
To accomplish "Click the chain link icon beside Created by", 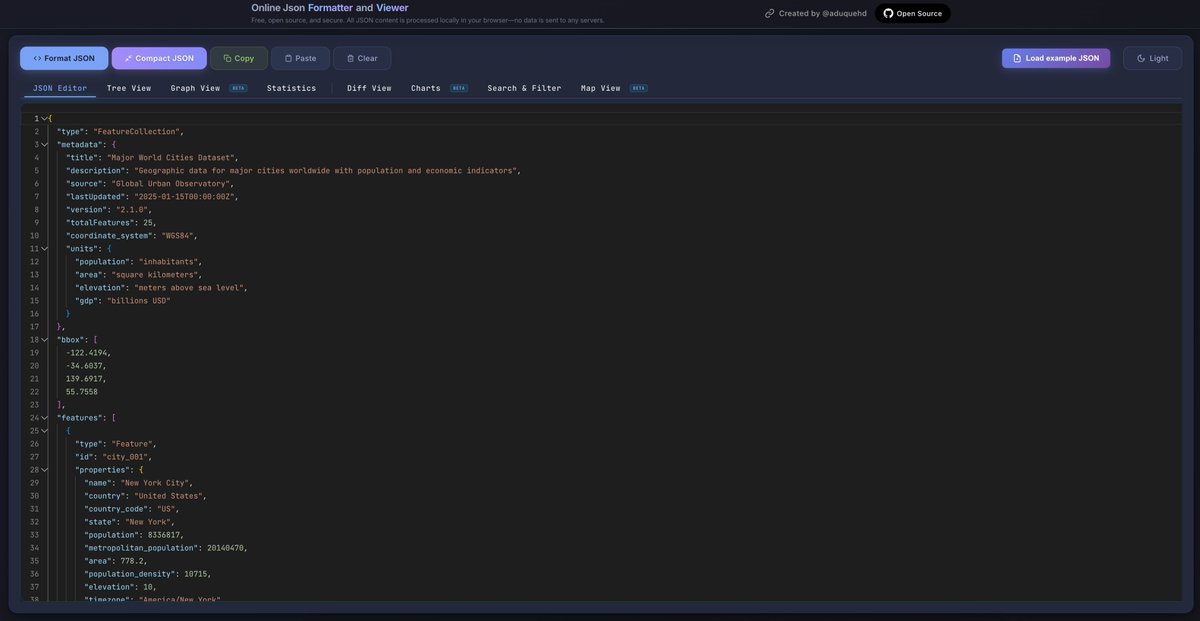I will click(x=769, y=13).
